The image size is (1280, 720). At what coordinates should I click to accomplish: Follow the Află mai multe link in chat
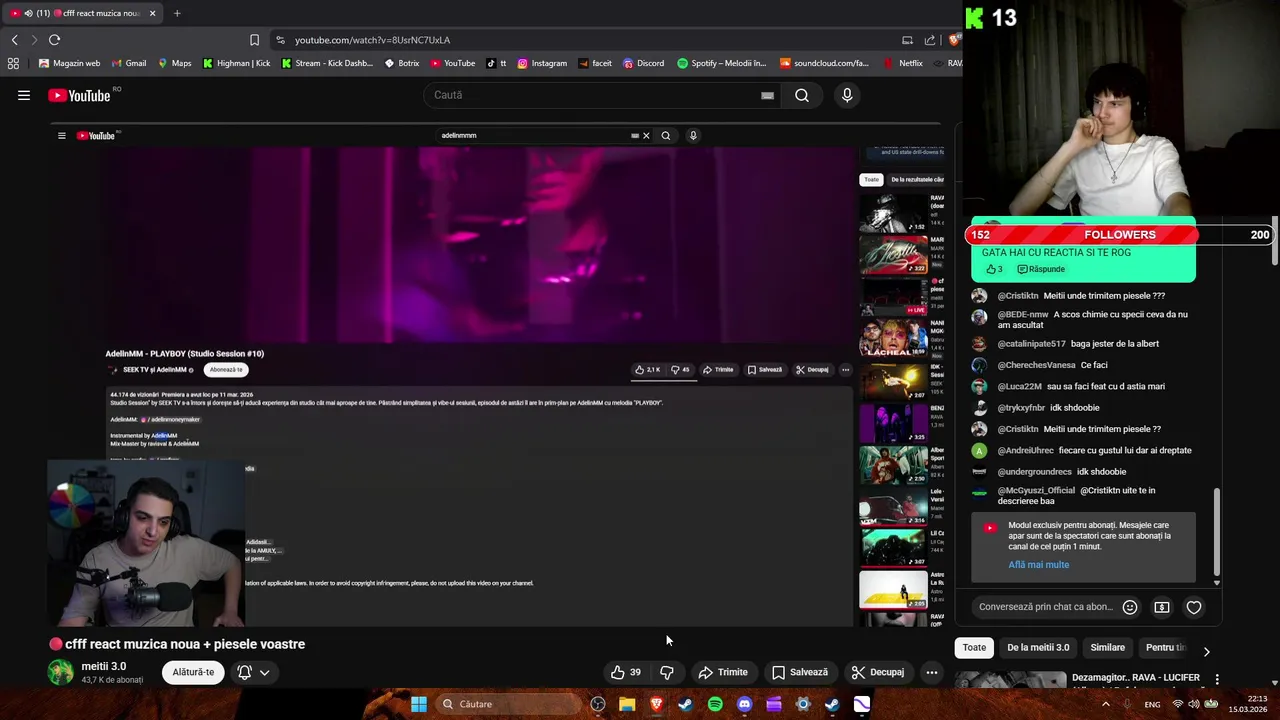[1039, 565]
